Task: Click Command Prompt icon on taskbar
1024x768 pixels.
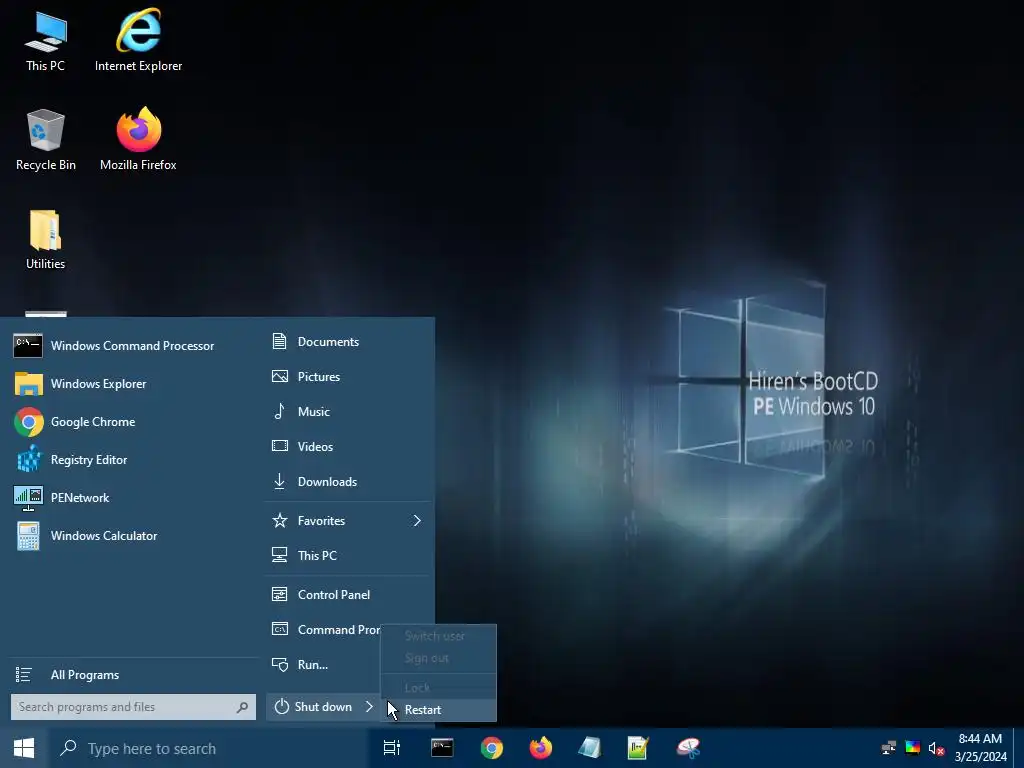Action: 442,748
